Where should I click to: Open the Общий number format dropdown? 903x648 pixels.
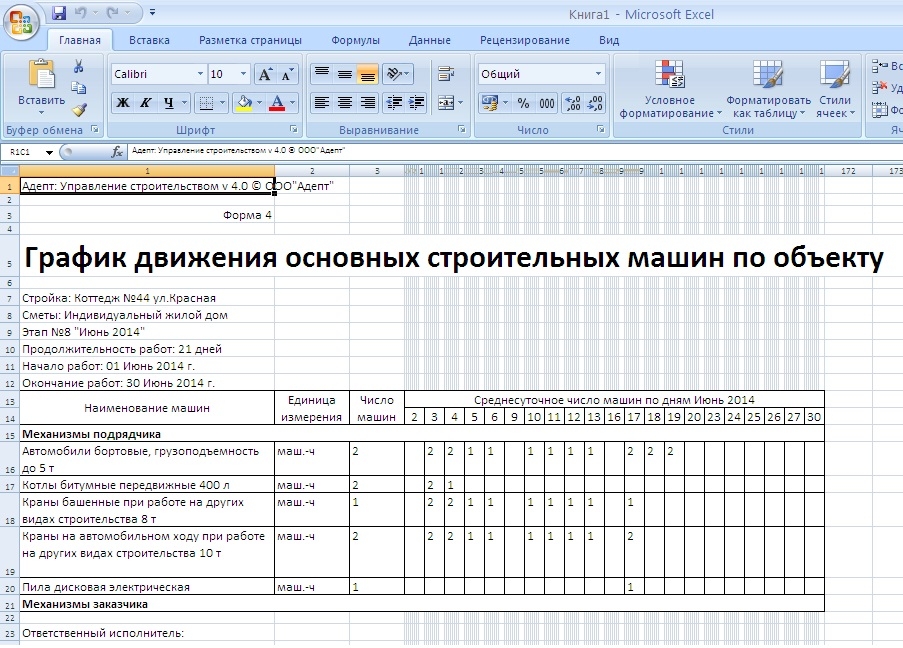click(x=598, y=74)
